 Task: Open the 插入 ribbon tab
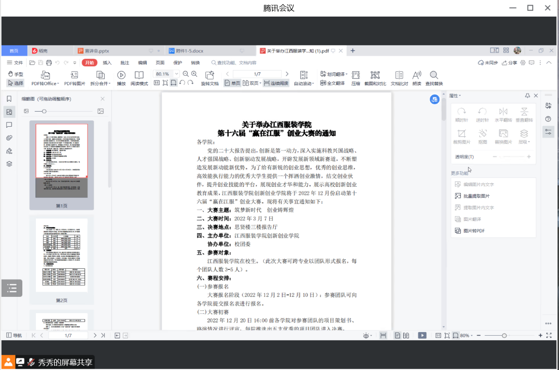click(x=107, y=63)
